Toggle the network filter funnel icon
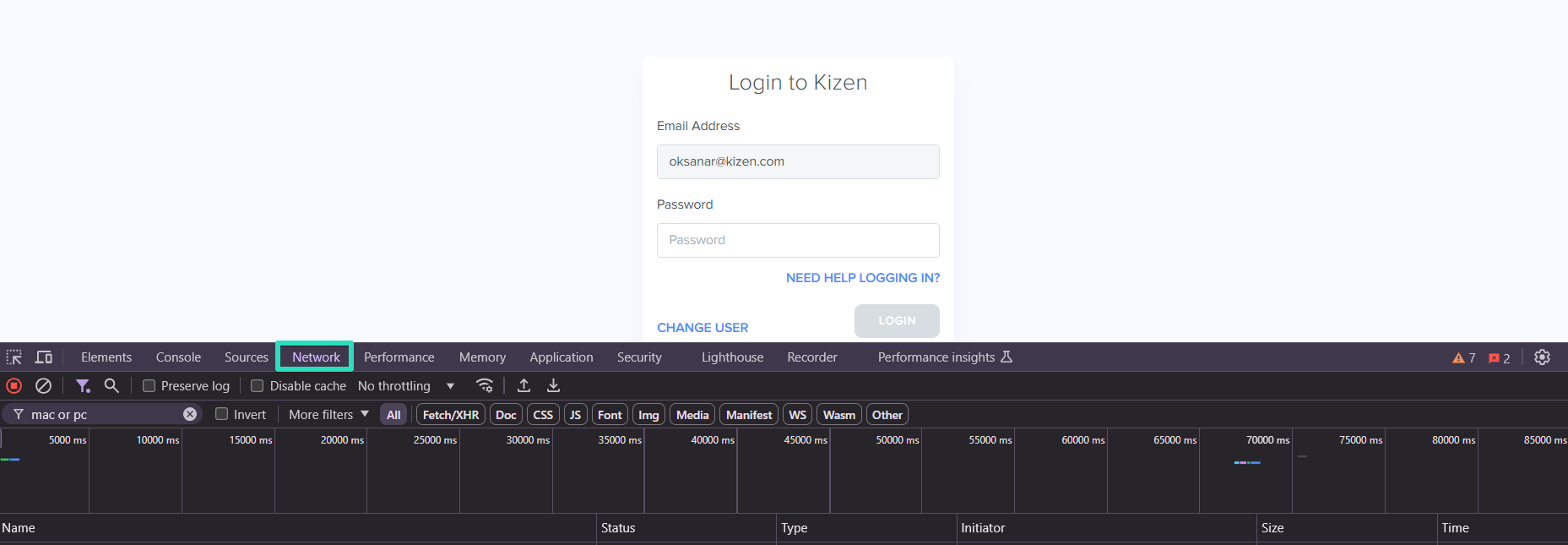 83,385
